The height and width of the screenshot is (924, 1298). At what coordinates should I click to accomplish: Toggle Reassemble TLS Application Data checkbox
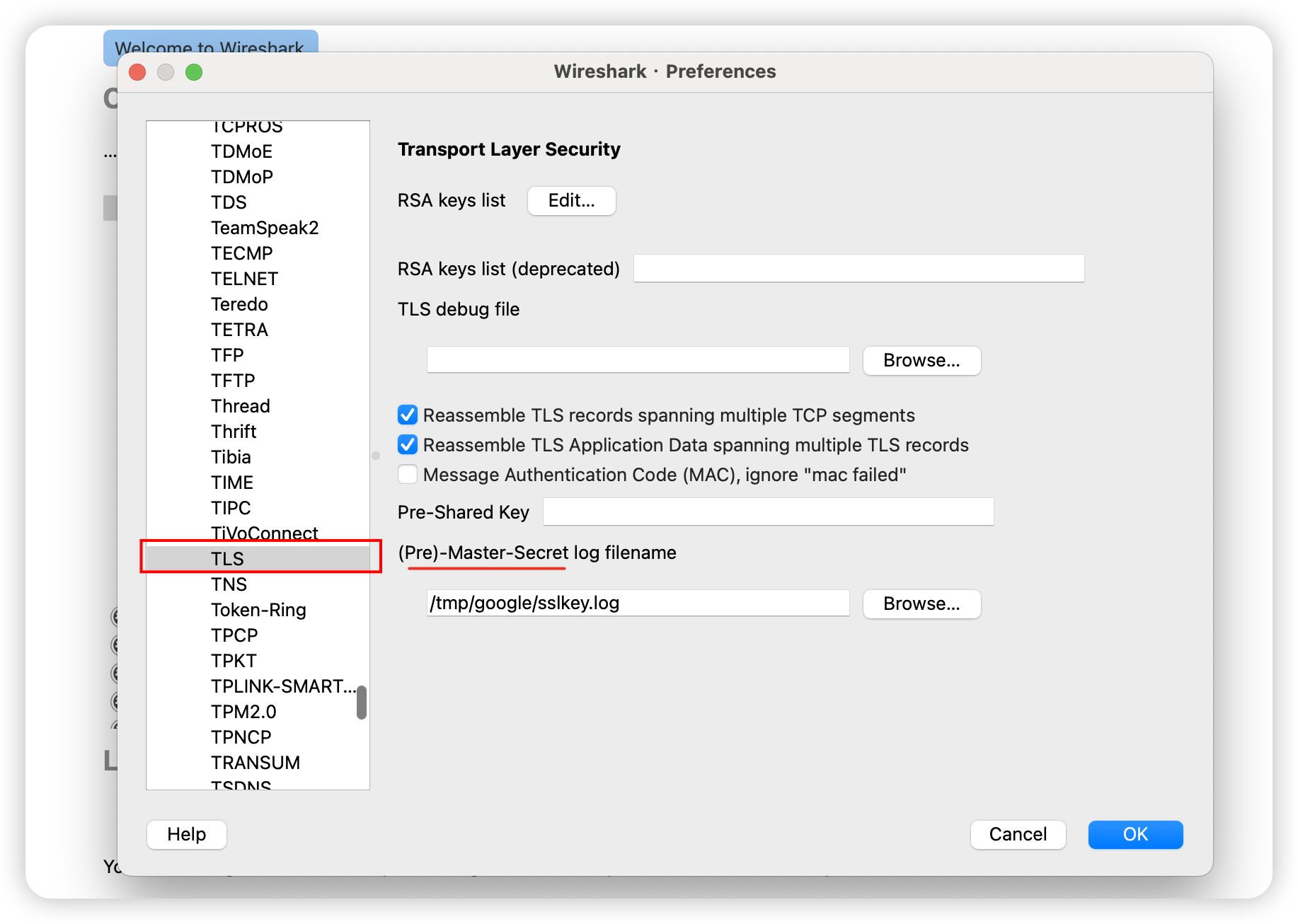pos(408,444)
